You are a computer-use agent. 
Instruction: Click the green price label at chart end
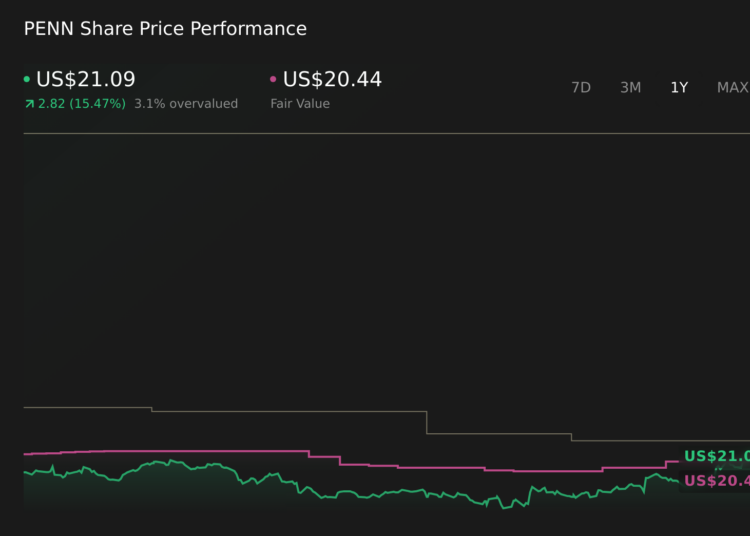tap(717, 456)
